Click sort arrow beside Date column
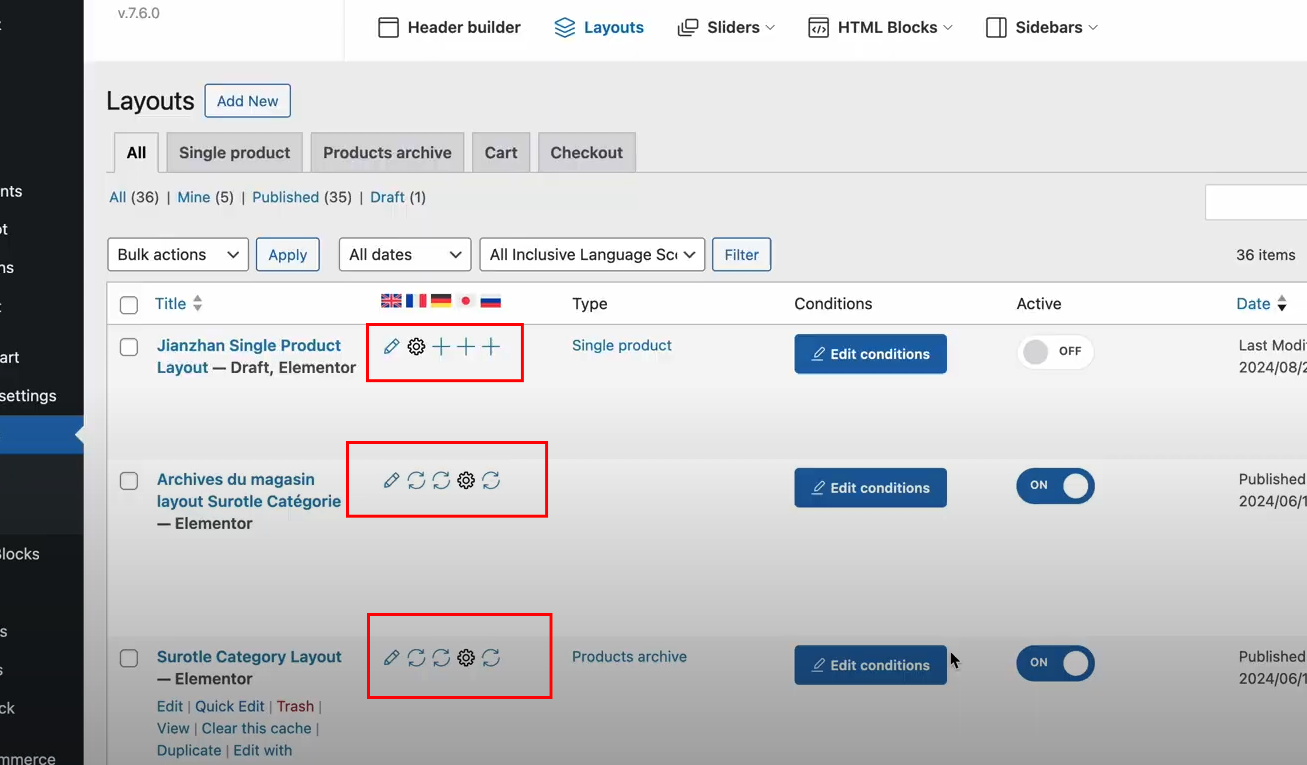This screenshot has height=765, width=1307. (x=1282, y=304)
